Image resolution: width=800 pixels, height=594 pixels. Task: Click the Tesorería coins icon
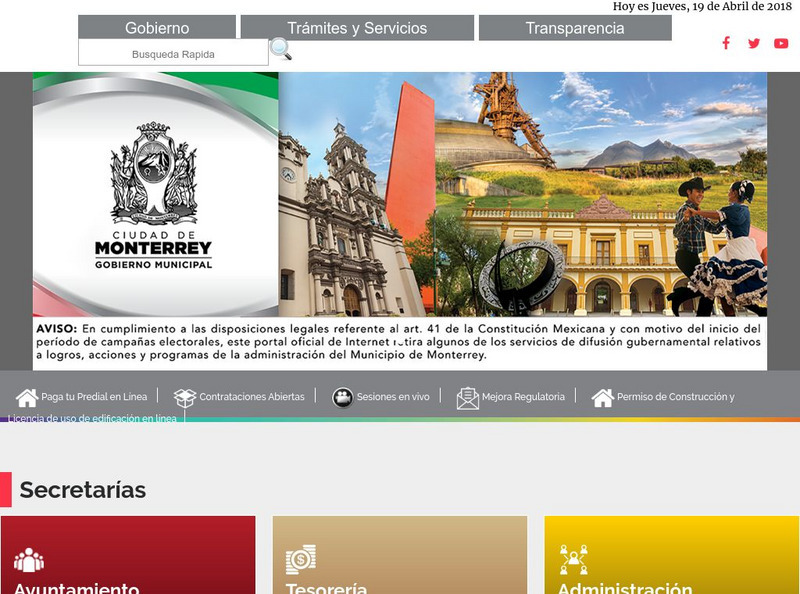[299, 556]
